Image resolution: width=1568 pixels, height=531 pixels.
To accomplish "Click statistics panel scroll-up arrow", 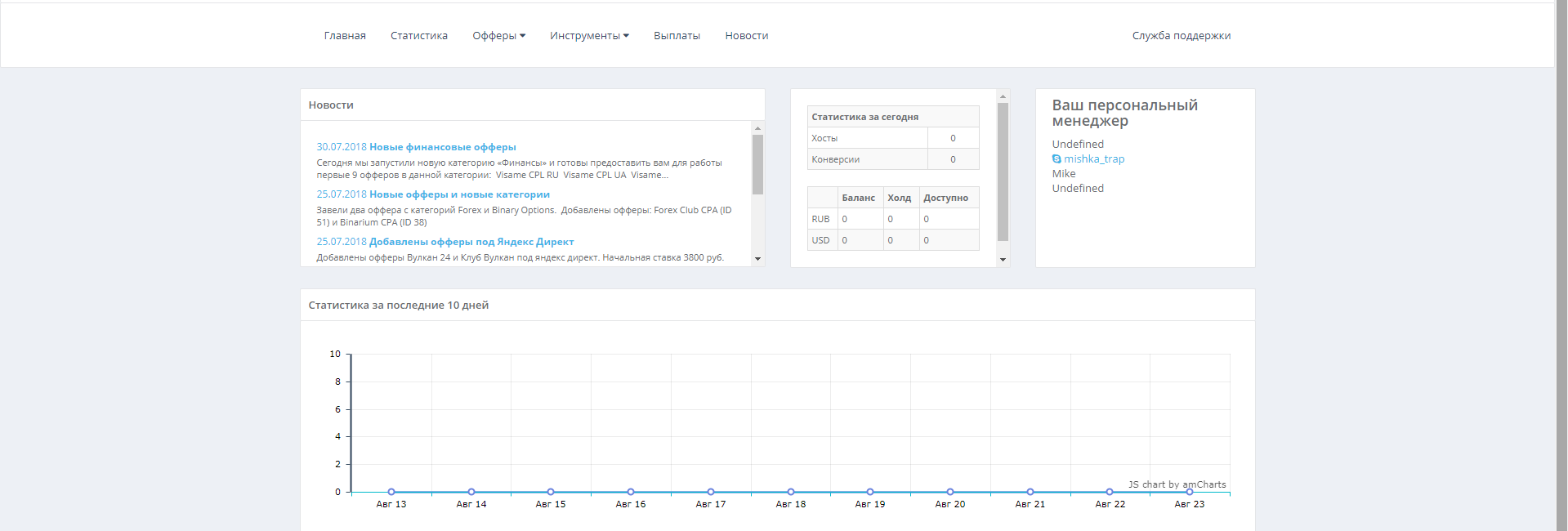I will pos(1003,96).
